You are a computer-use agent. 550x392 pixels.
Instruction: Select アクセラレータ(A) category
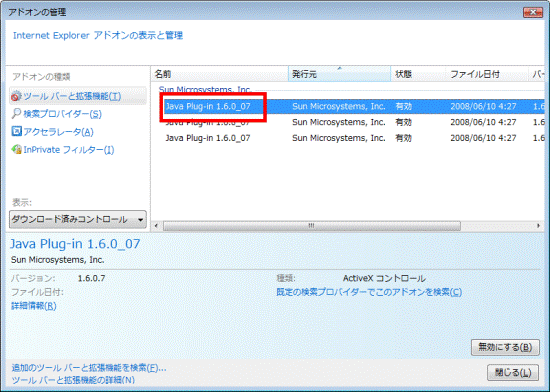click(x=58, y=132)
